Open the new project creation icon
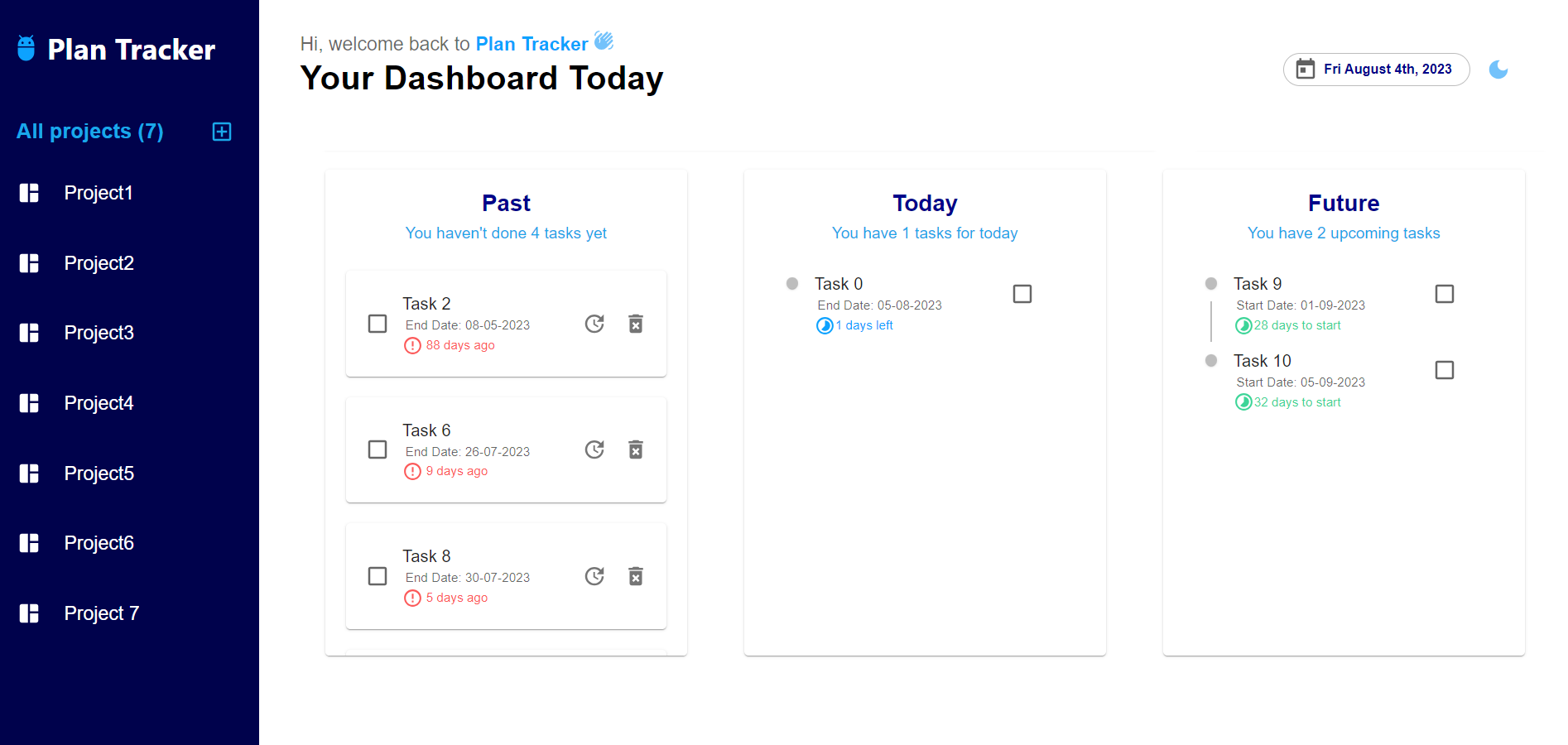Screen dimensions: 1568x745 pyautogui.click(x=221, y=132)
